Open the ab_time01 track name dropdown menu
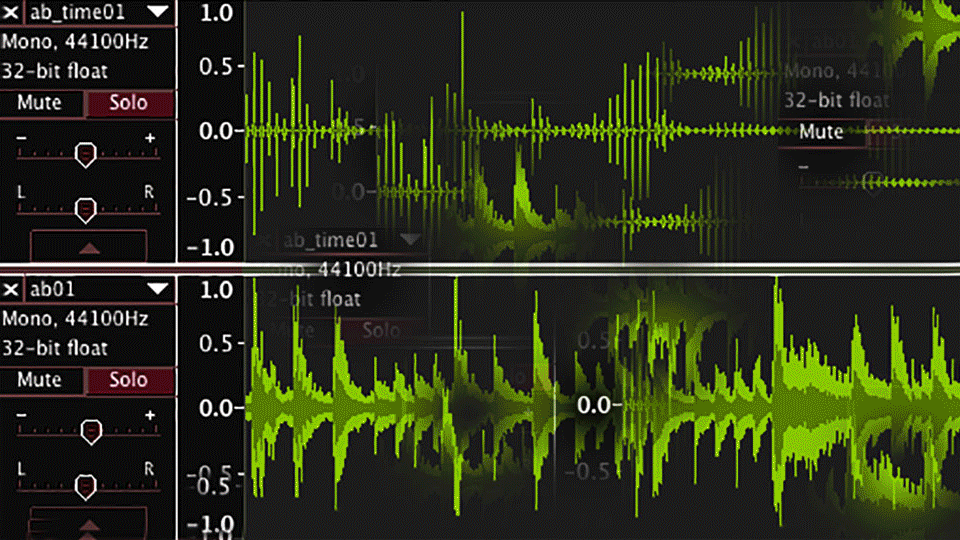The image size is (960, 540). 156,13
